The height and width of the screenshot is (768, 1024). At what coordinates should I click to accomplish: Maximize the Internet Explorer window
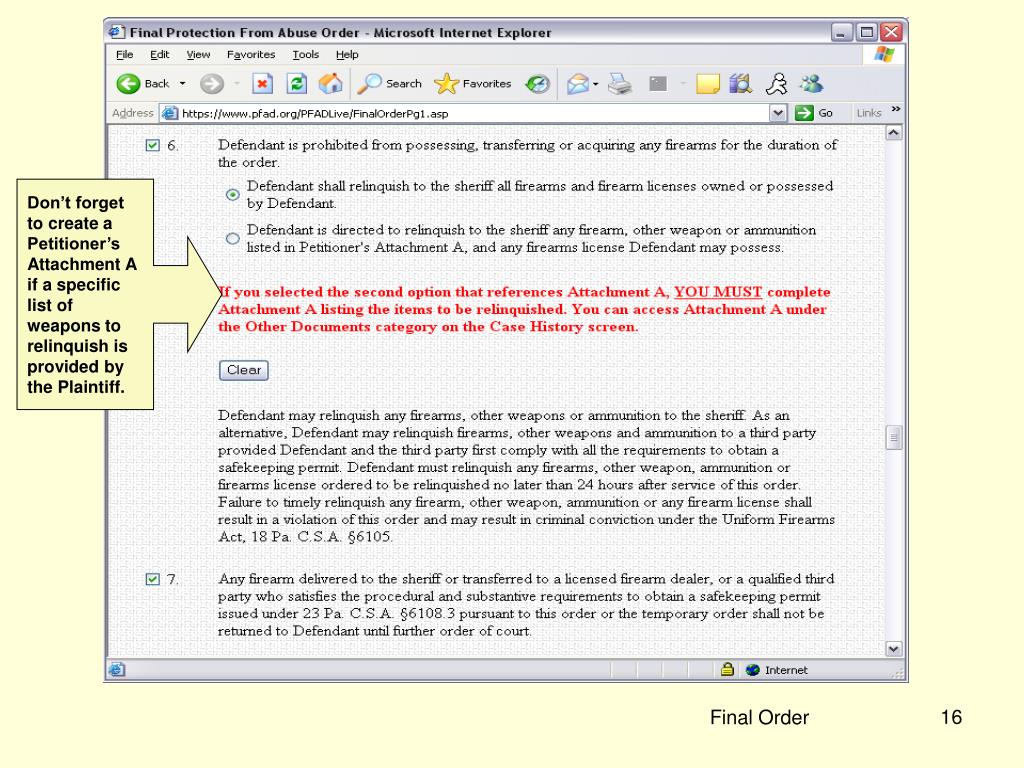(x=867, y=32)
